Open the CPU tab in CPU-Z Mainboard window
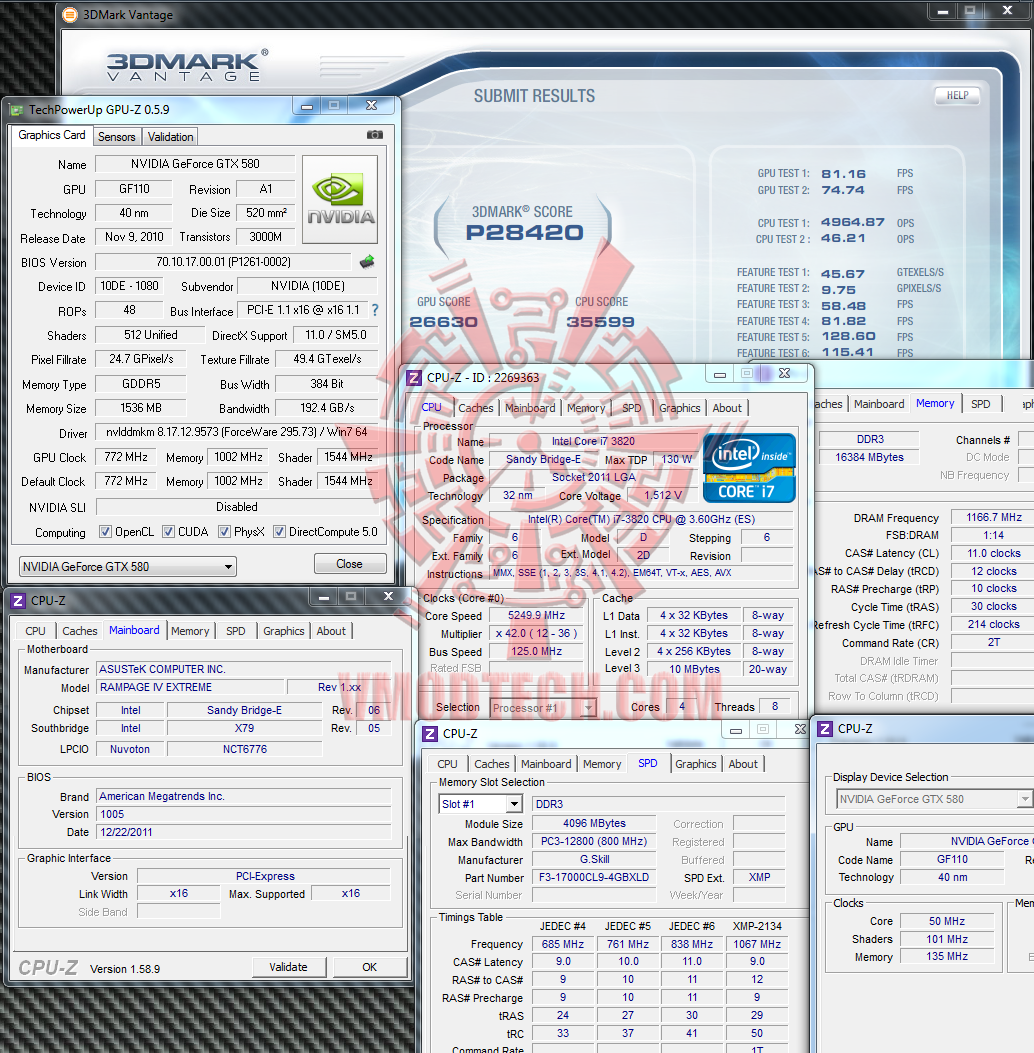This screenshot has height=1053, width=1034. (x=35, y=631)
